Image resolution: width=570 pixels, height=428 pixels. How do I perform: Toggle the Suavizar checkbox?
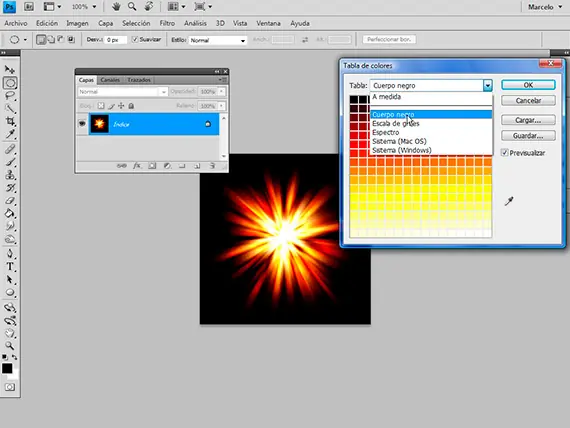tap(135, 39)
